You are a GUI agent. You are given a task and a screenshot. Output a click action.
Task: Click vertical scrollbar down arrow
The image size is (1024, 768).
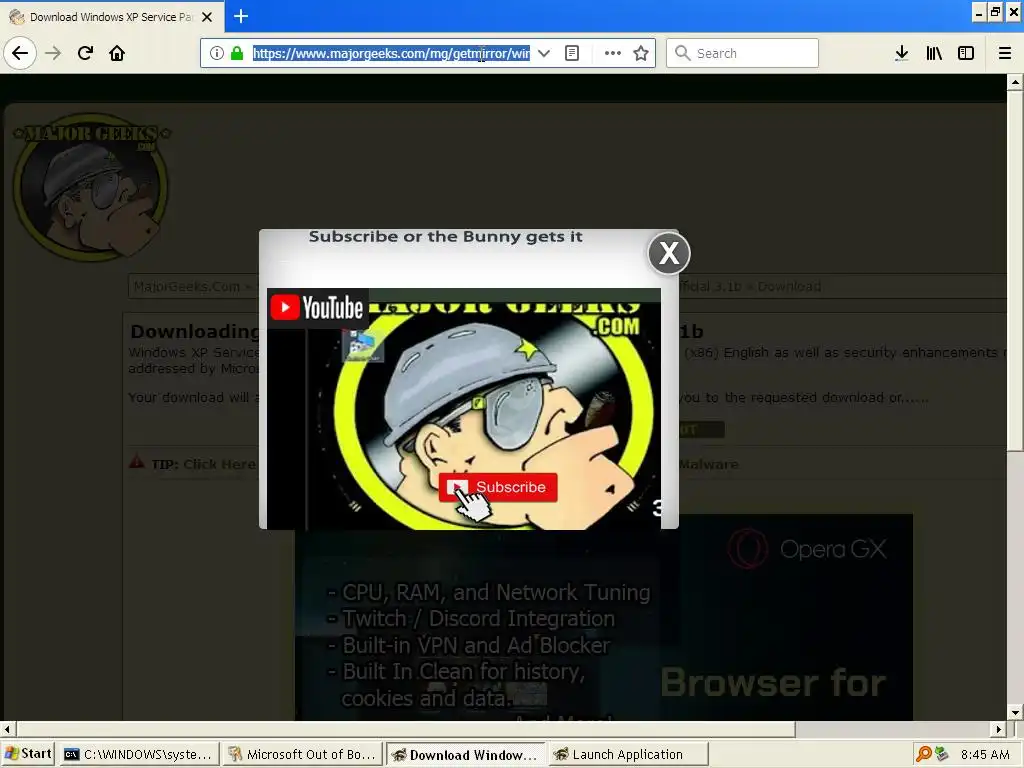pos(1015,712)
